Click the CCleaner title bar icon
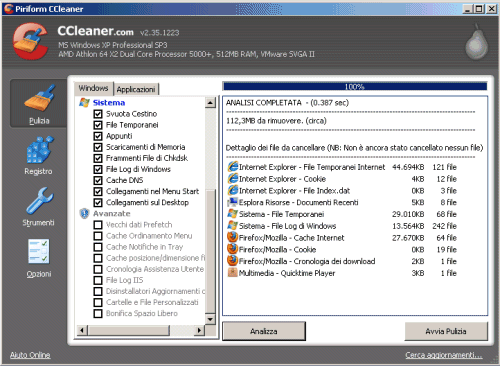This screenshot has height=366, width=500. click(x=9, y=9)
